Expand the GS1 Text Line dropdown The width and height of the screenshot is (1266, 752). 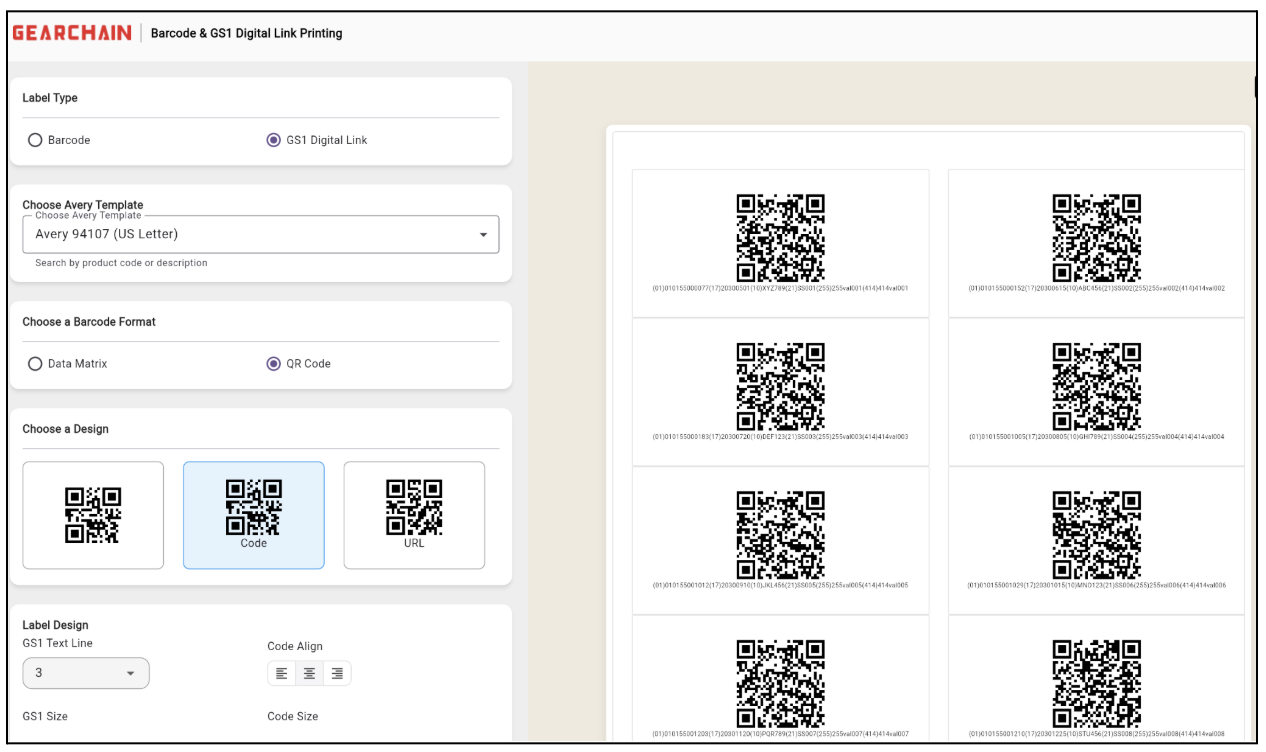(86, 673)
